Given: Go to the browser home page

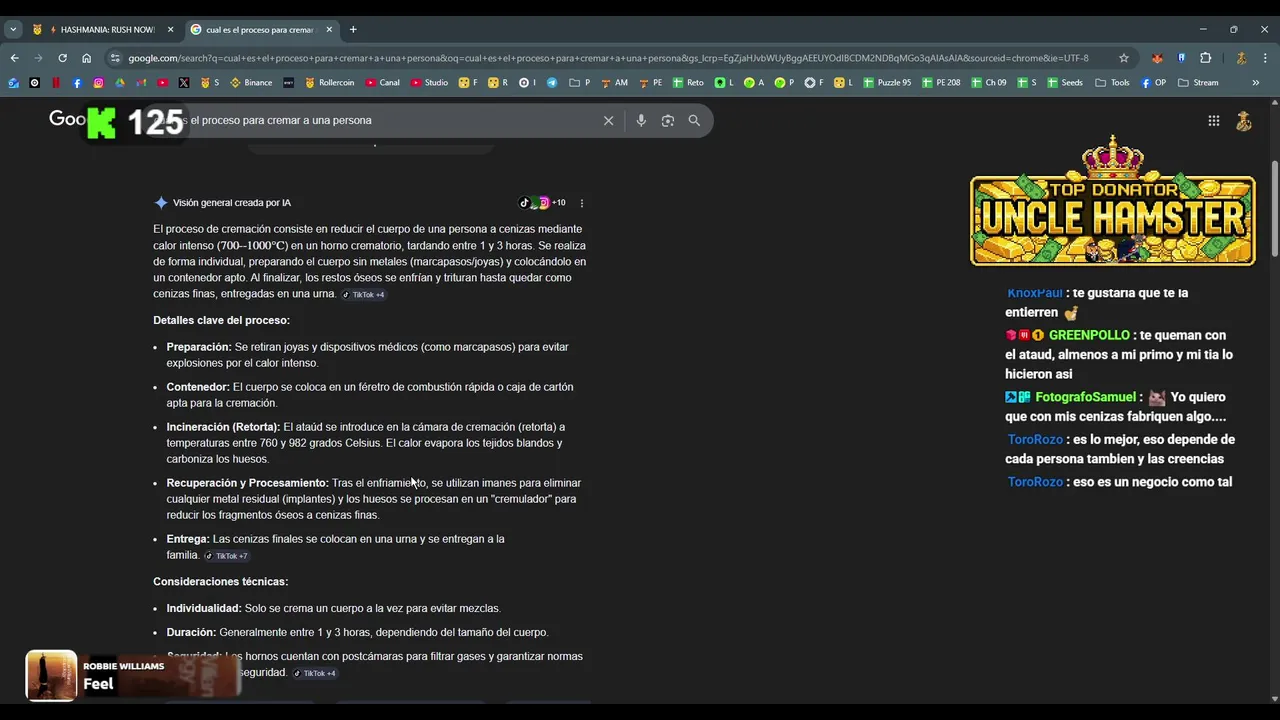Looking at the screenshot, I should coord(87,58).
